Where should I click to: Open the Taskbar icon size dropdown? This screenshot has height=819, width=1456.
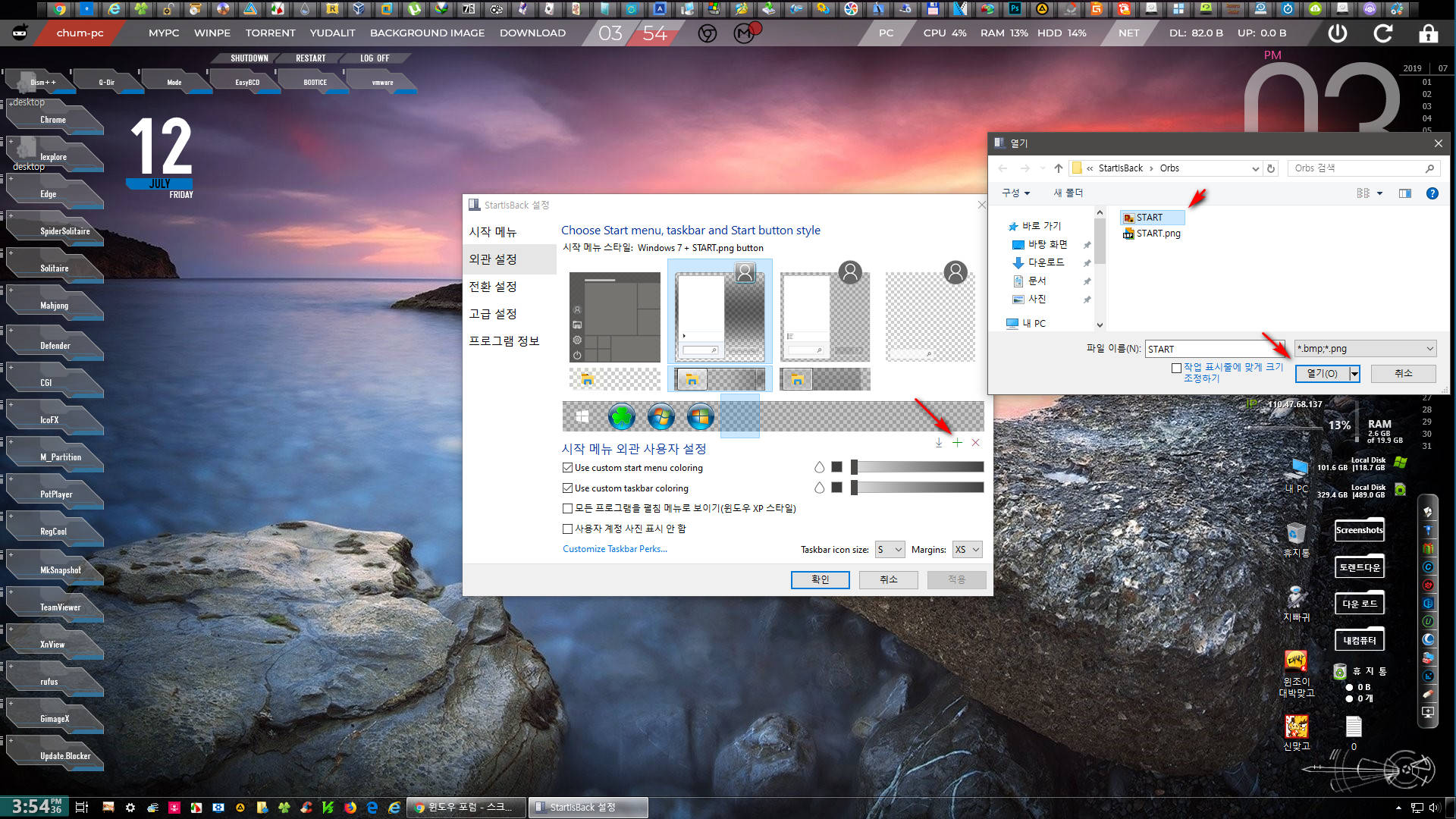[x=890, y=550]
